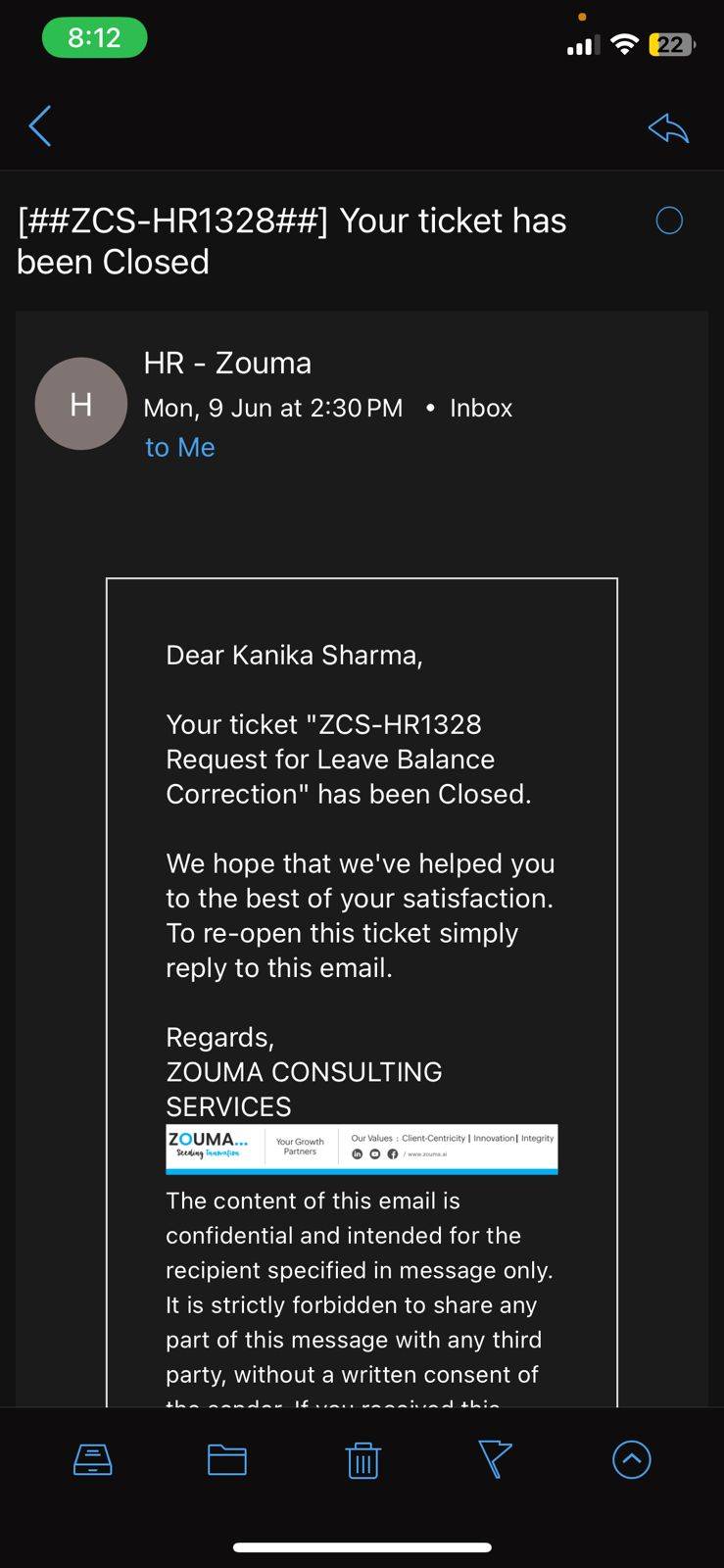Flag the message using flag icon
The width and height of the screenshot is (724, 1568).
click(x=495, y=1460)
